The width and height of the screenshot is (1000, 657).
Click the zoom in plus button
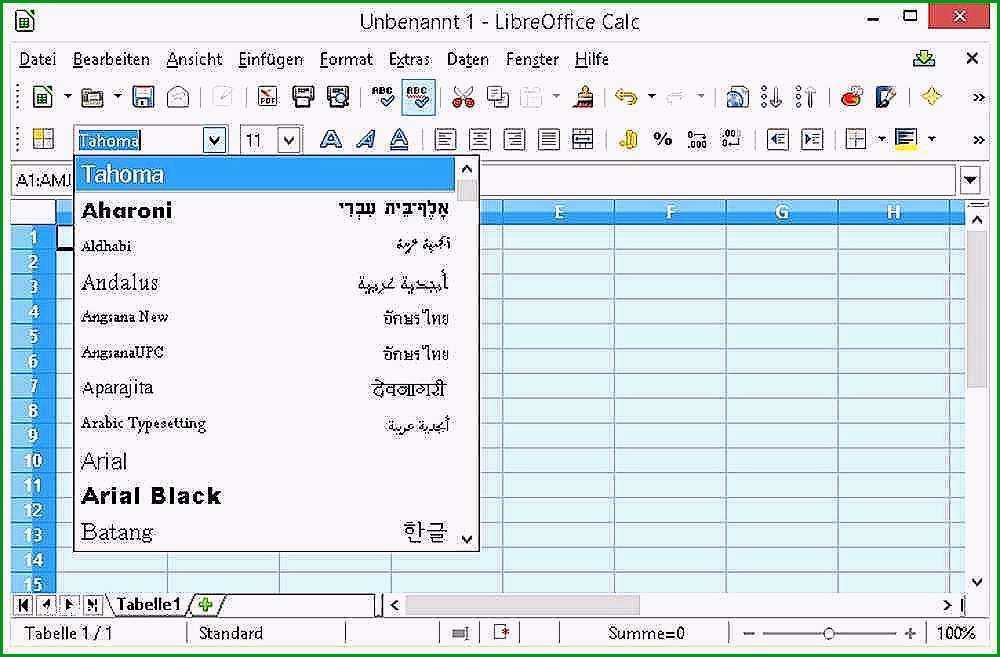click(909, 633)
